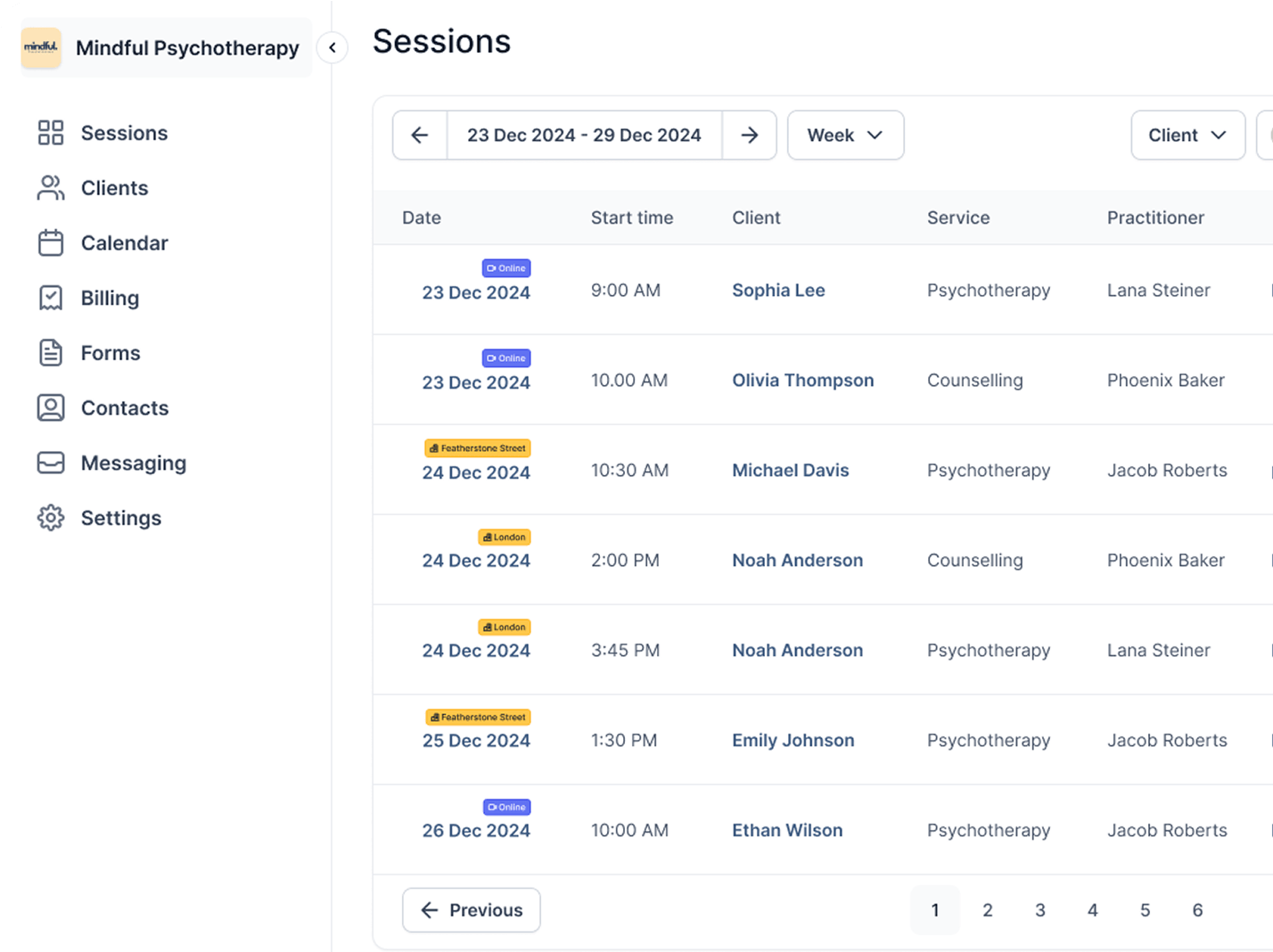Viewport: 1273px width, 952px height.
Task: Click the Sessions grid icon in sidebar
Action: tap(51, 133)
